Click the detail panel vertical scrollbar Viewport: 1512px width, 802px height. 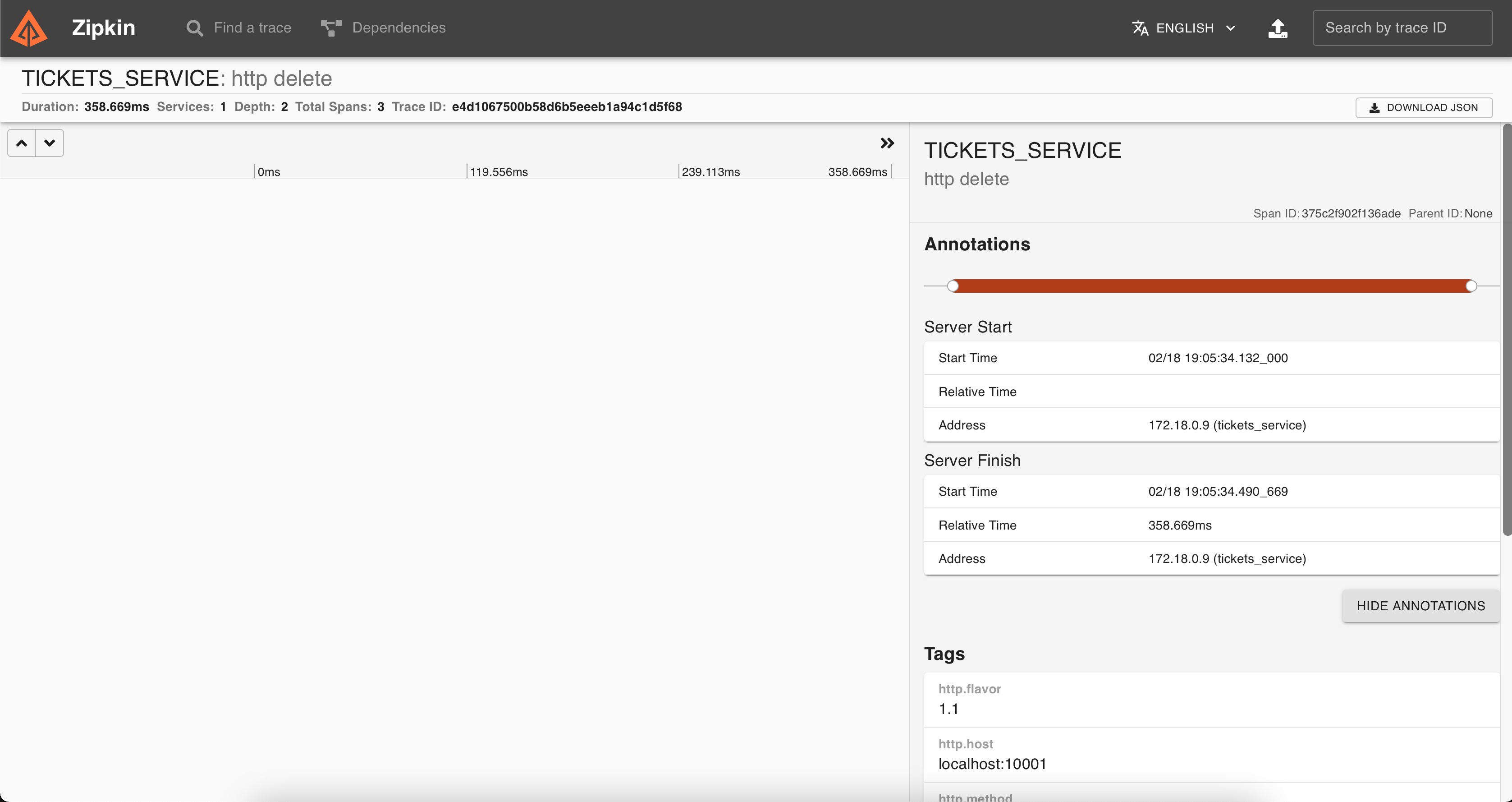click(1507, 329)
